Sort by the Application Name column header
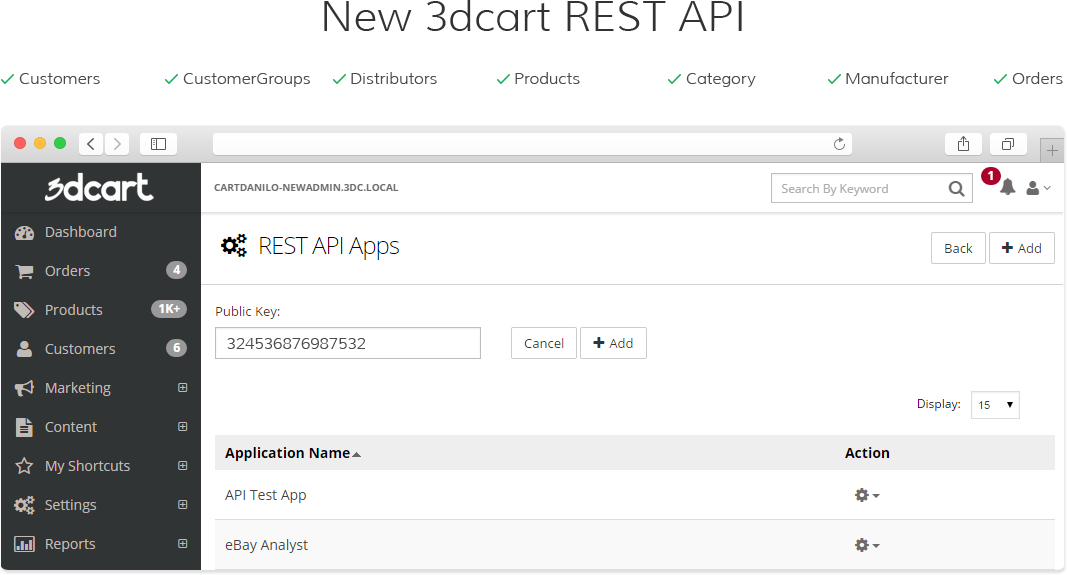1067x575 pixels. [293, 453]
